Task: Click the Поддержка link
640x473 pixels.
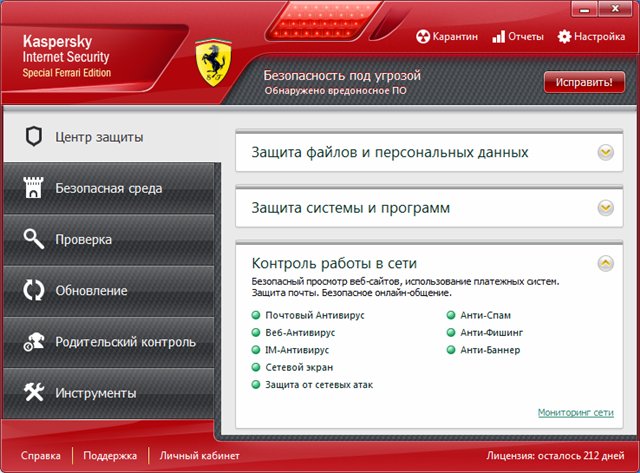Action: [x=110, y=455]
